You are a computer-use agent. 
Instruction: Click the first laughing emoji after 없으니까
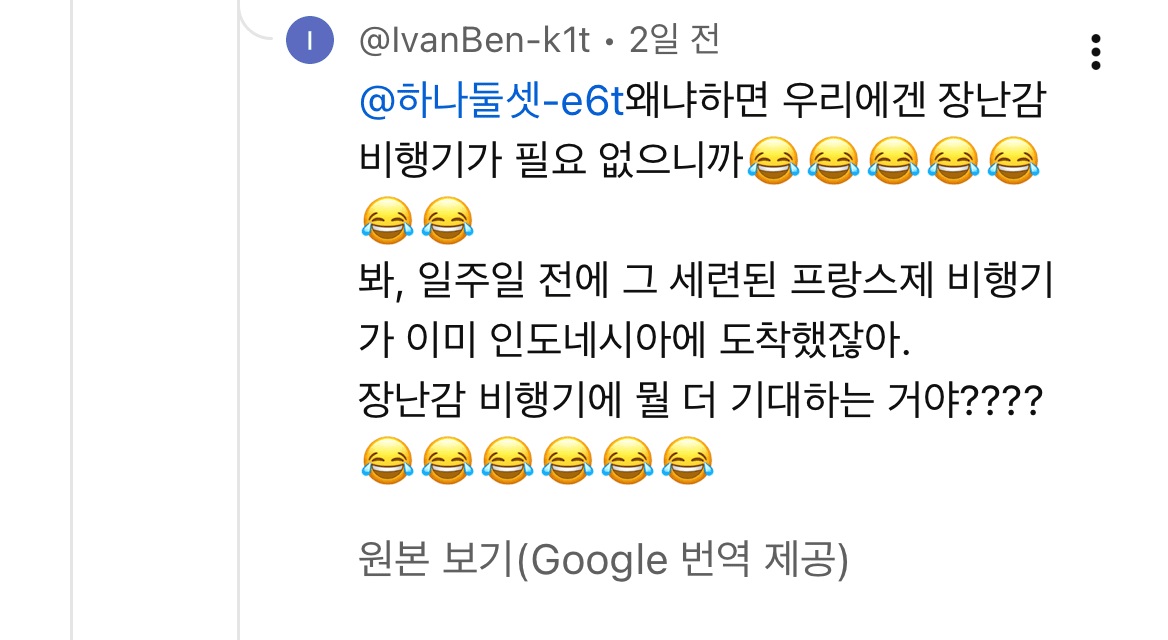click(x=773, y=161)
